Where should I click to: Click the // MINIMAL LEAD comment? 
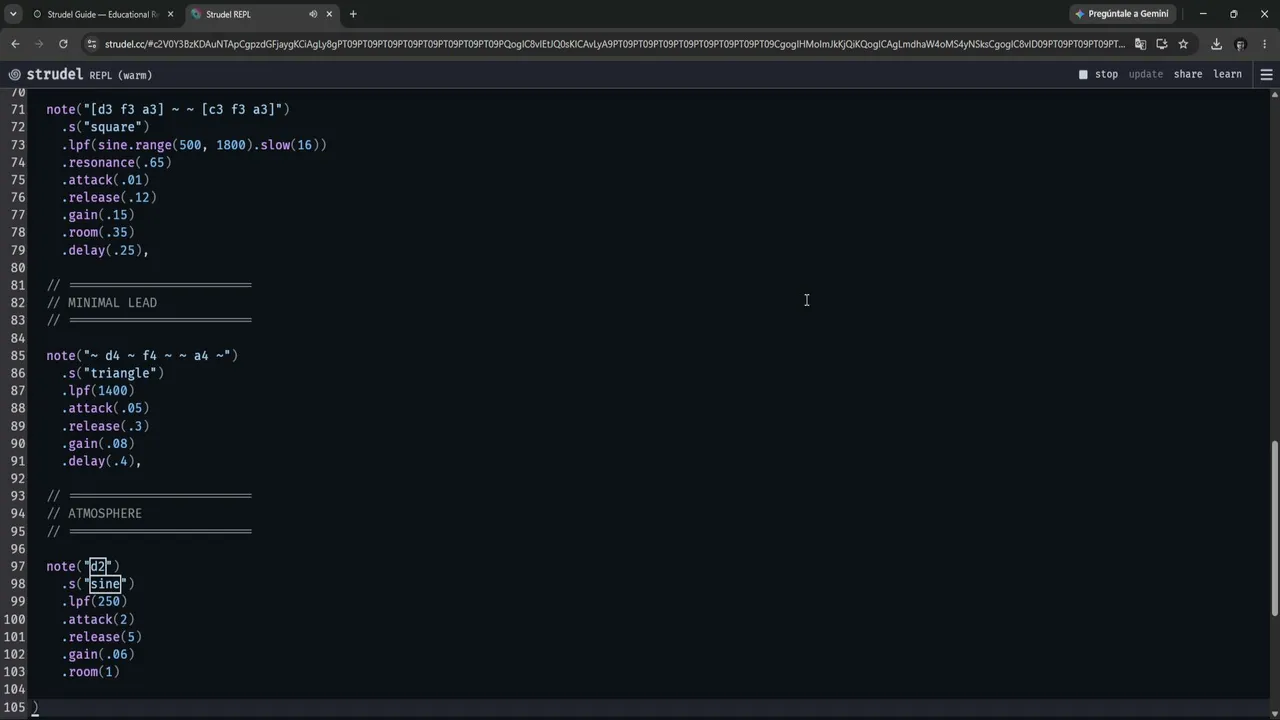tap(102, 302)
